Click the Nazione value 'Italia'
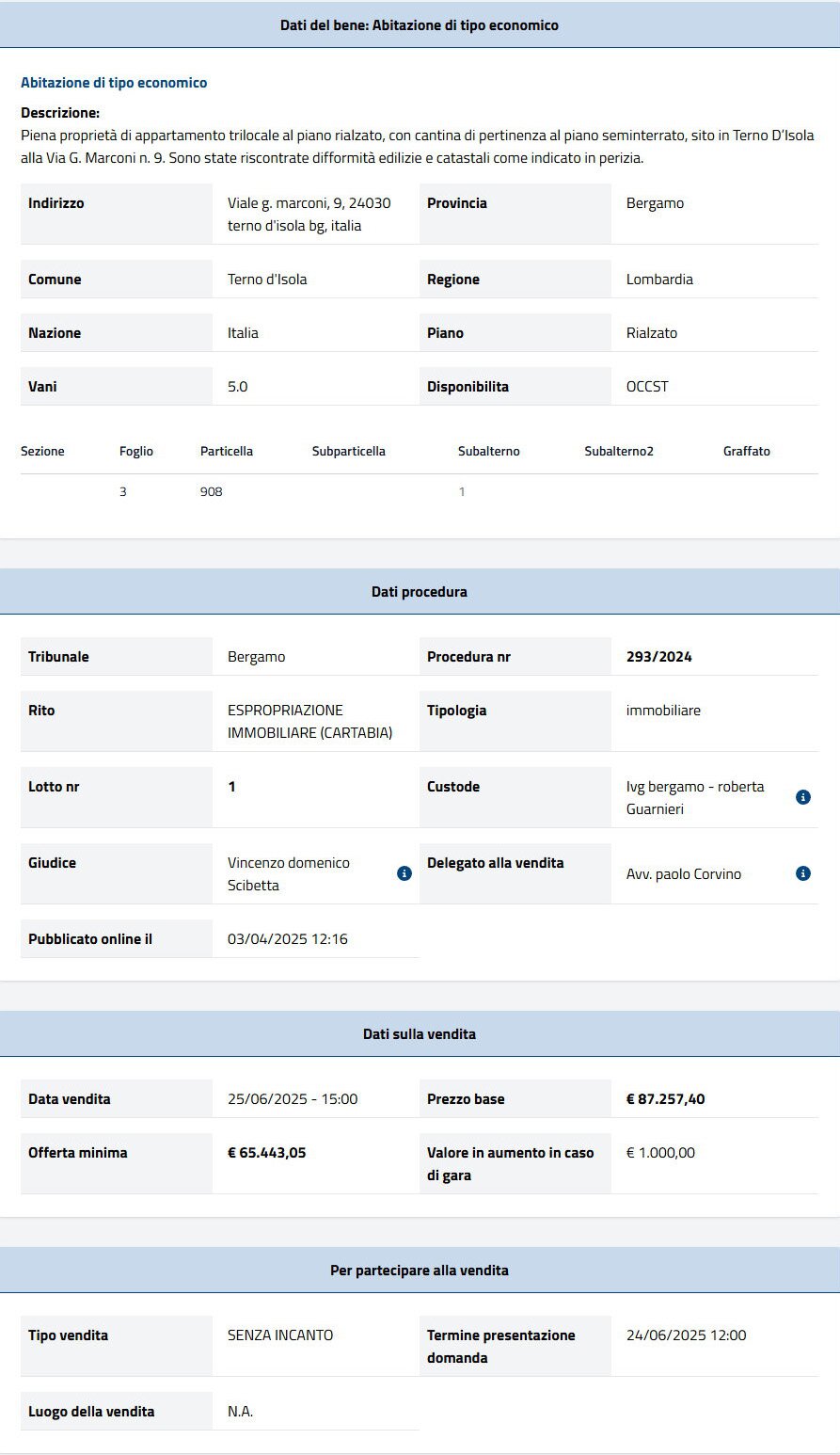This screenshot has height=1455, width=840. click(243, 333)
